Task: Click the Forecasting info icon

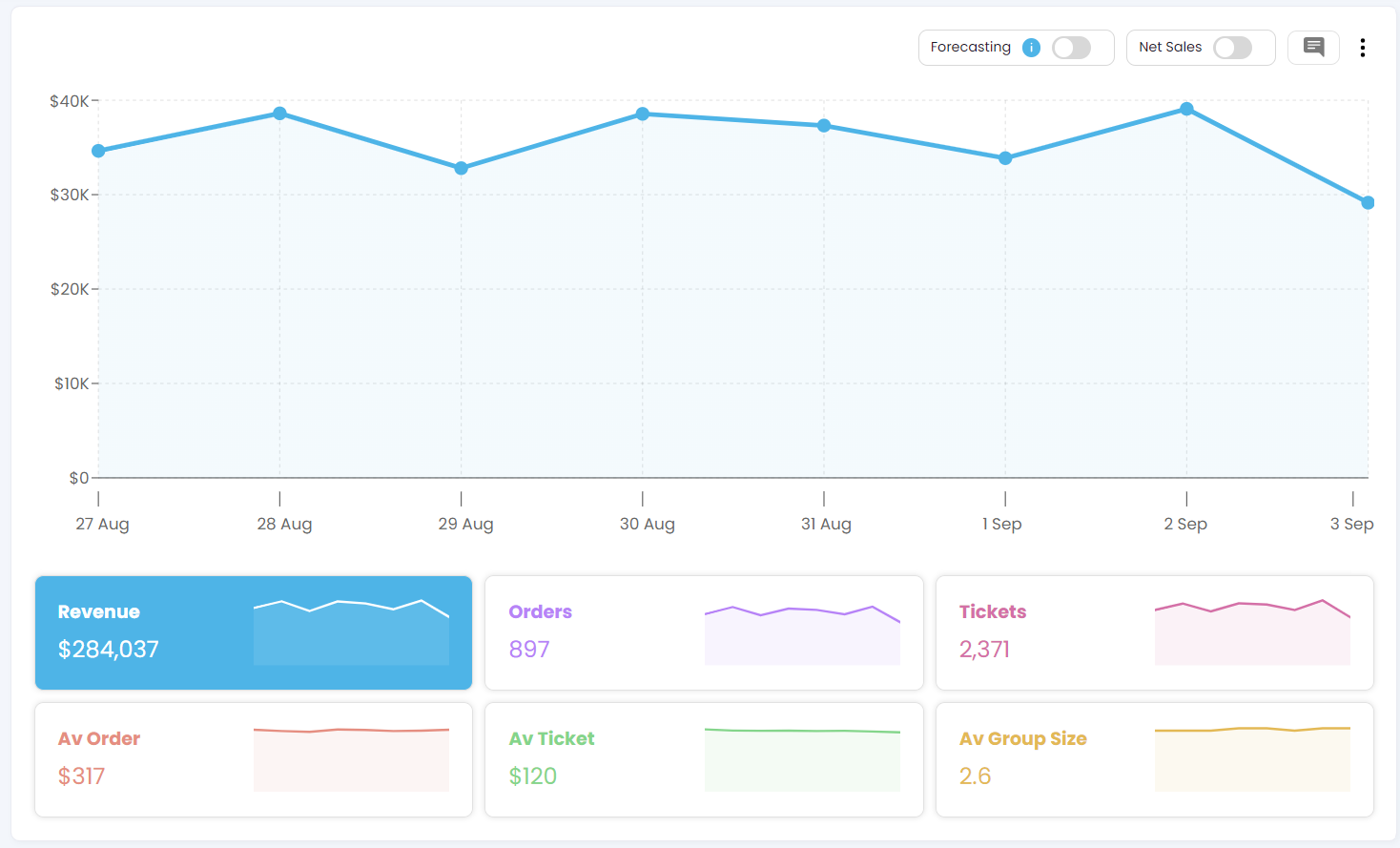Action: tap(1031, 48)
